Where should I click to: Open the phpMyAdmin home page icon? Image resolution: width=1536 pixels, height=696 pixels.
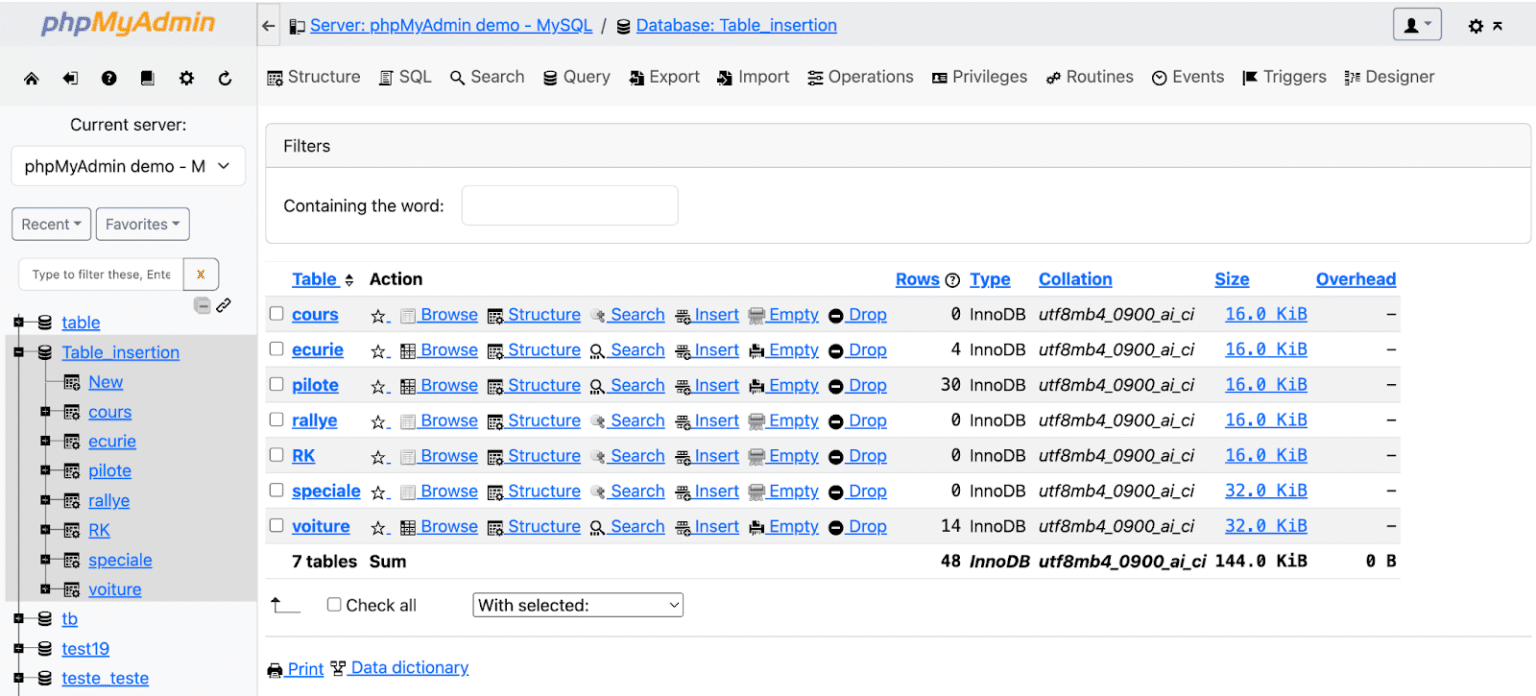point(31,77)
